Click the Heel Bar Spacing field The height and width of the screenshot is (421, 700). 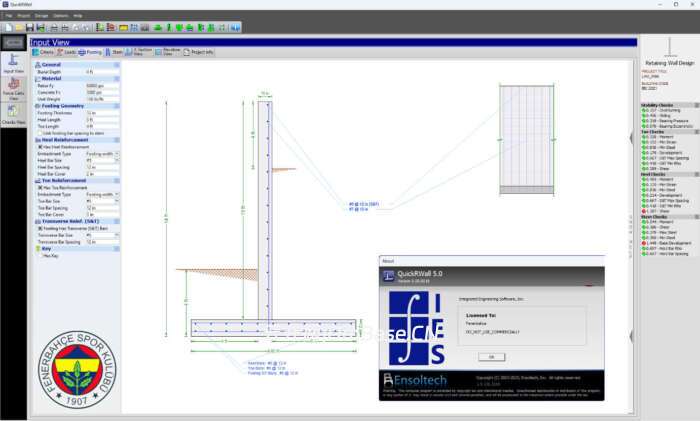102,167
